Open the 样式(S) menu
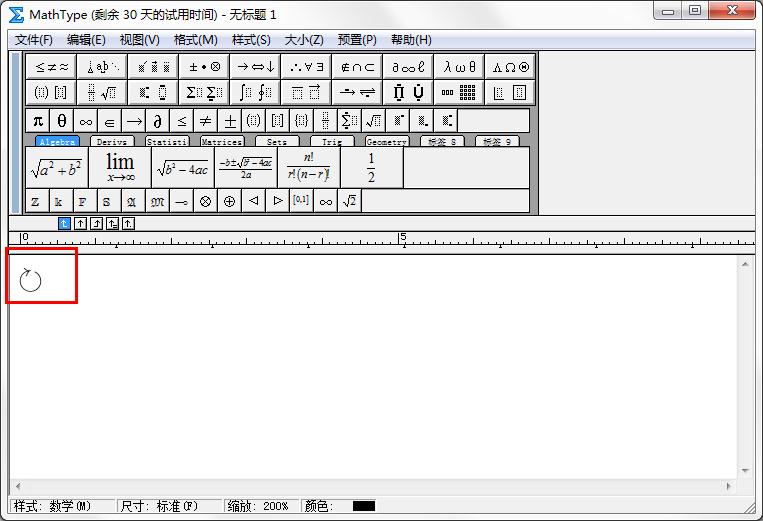The width and height of the screenshot is (763, 521). (x=251, y=40)
